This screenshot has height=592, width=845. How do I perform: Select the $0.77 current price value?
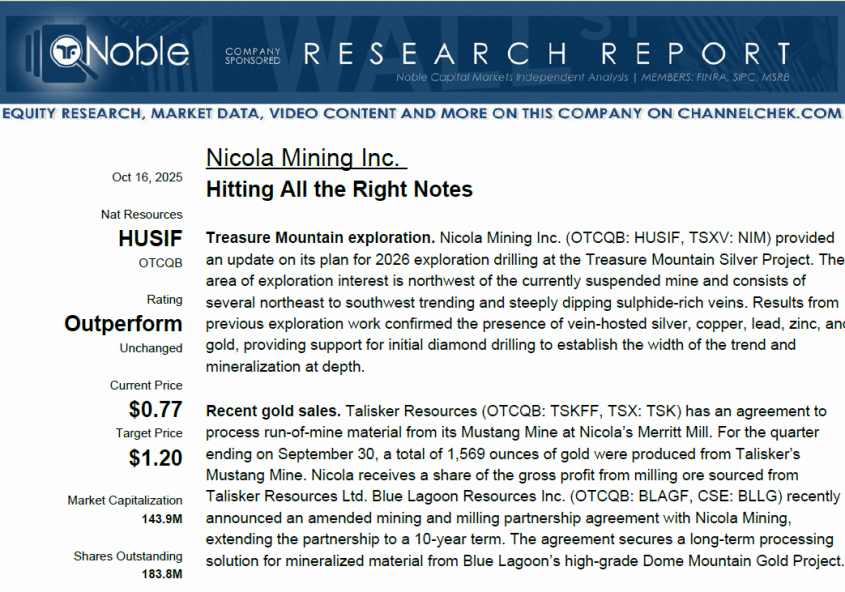[155, 409]
